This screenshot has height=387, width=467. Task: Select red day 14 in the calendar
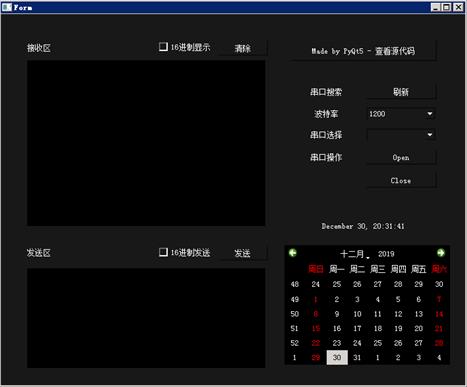(x=439, y=314)
